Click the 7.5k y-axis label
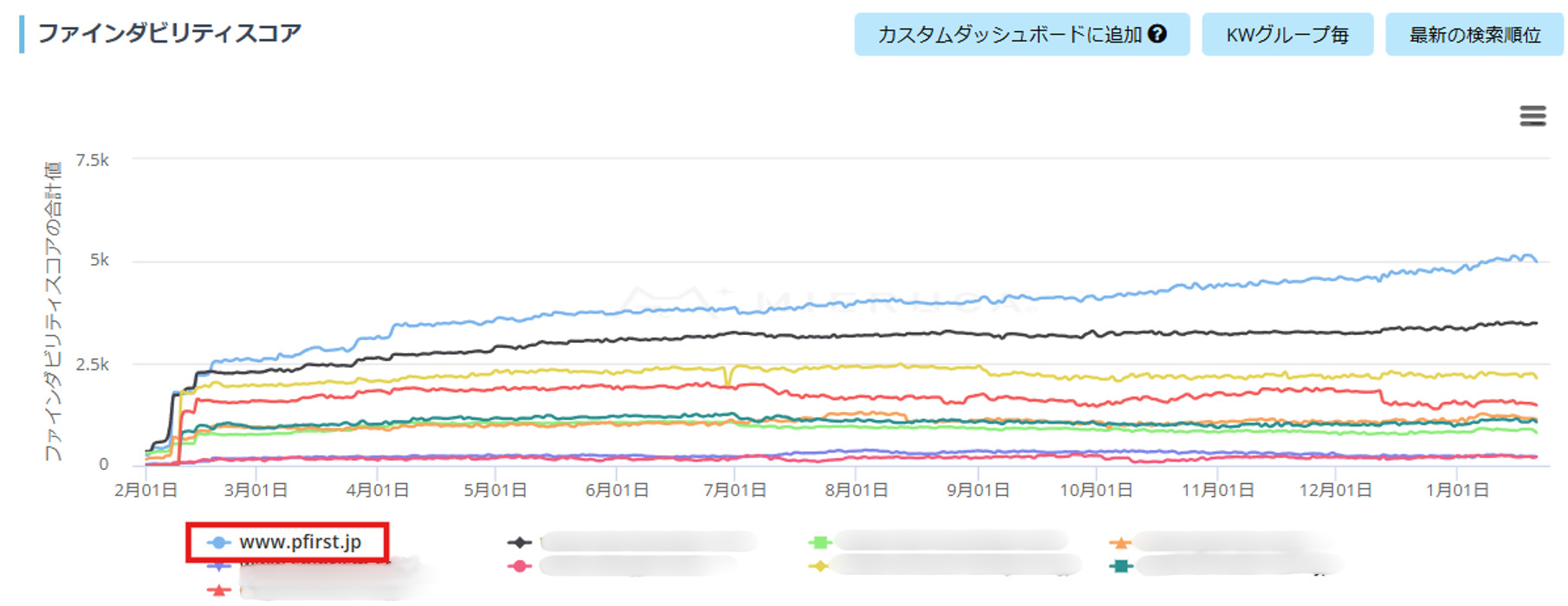Viewport: 1568px width, 606px height. 91,158
